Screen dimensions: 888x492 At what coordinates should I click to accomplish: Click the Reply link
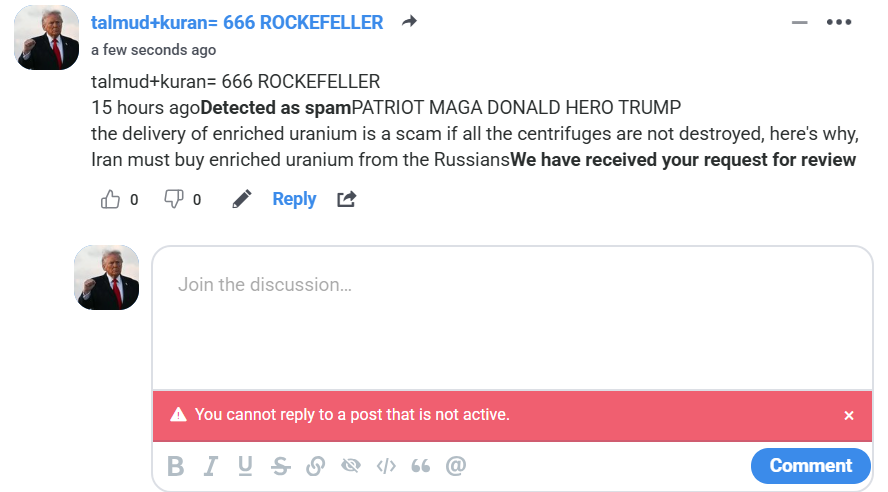click(294, 199)
